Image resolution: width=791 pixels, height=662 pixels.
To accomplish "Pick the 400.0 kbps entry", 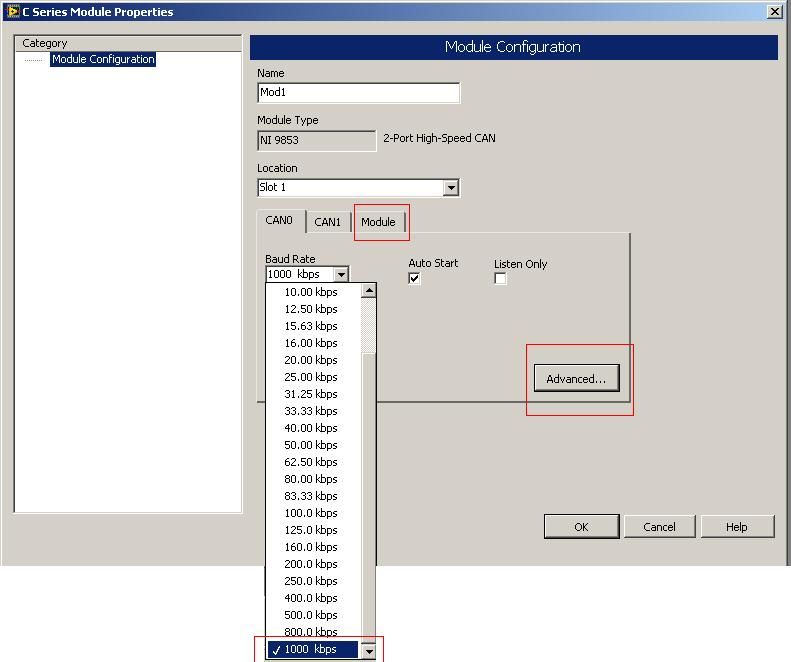I will [x=313, y=598].
